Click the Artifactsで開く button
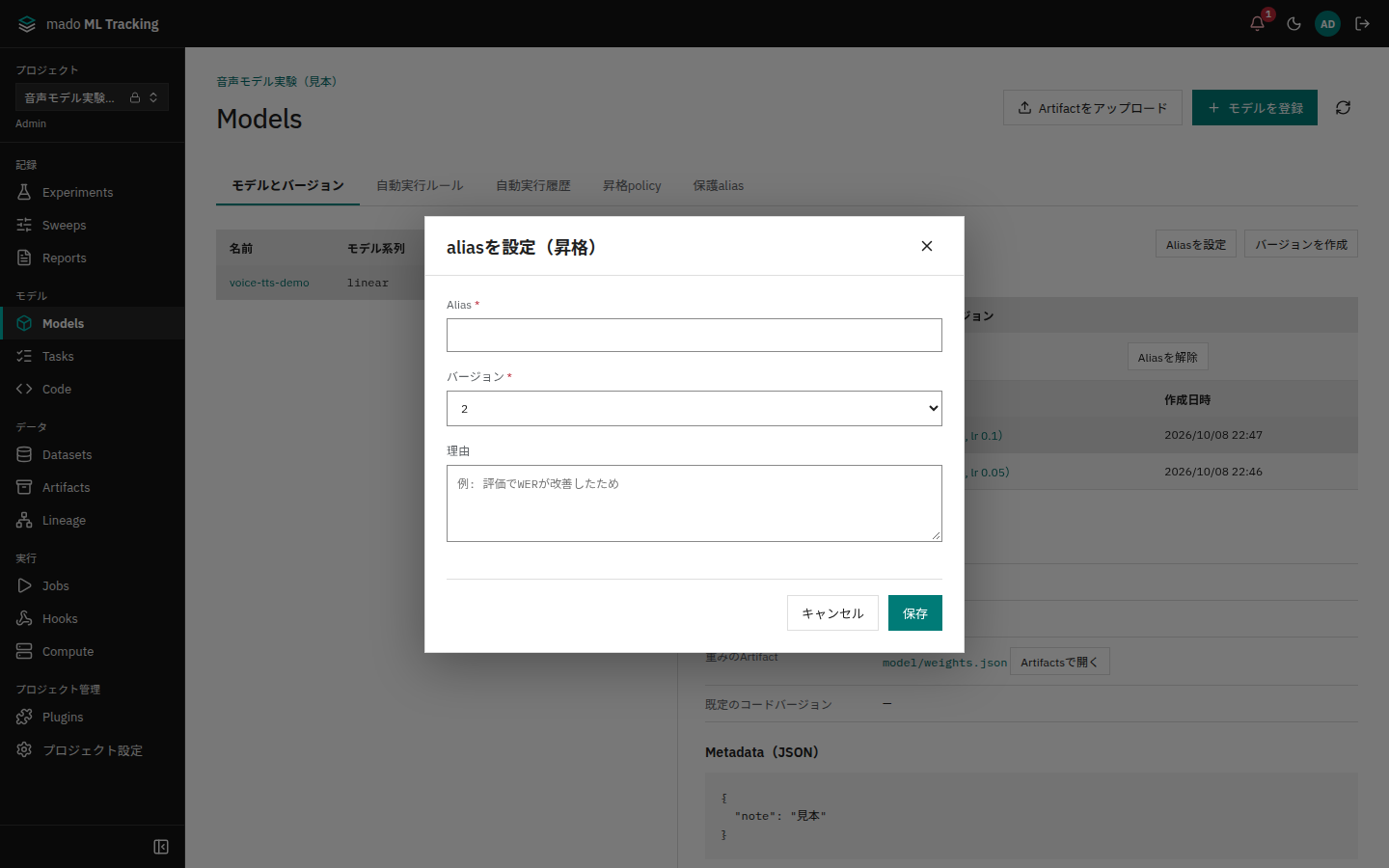This screenshot has width=1389, height=868. [1060, 662]
